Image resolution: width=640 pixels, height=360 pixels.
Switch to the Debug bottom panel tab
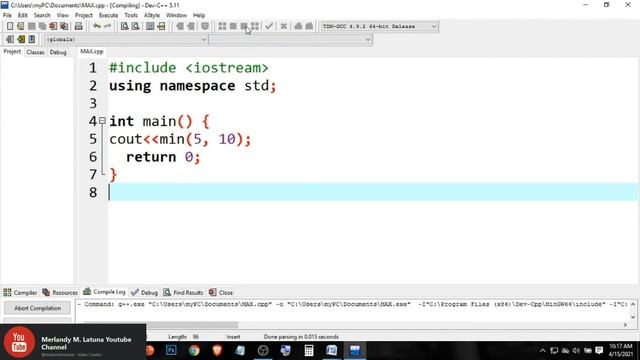coord(144,293)
